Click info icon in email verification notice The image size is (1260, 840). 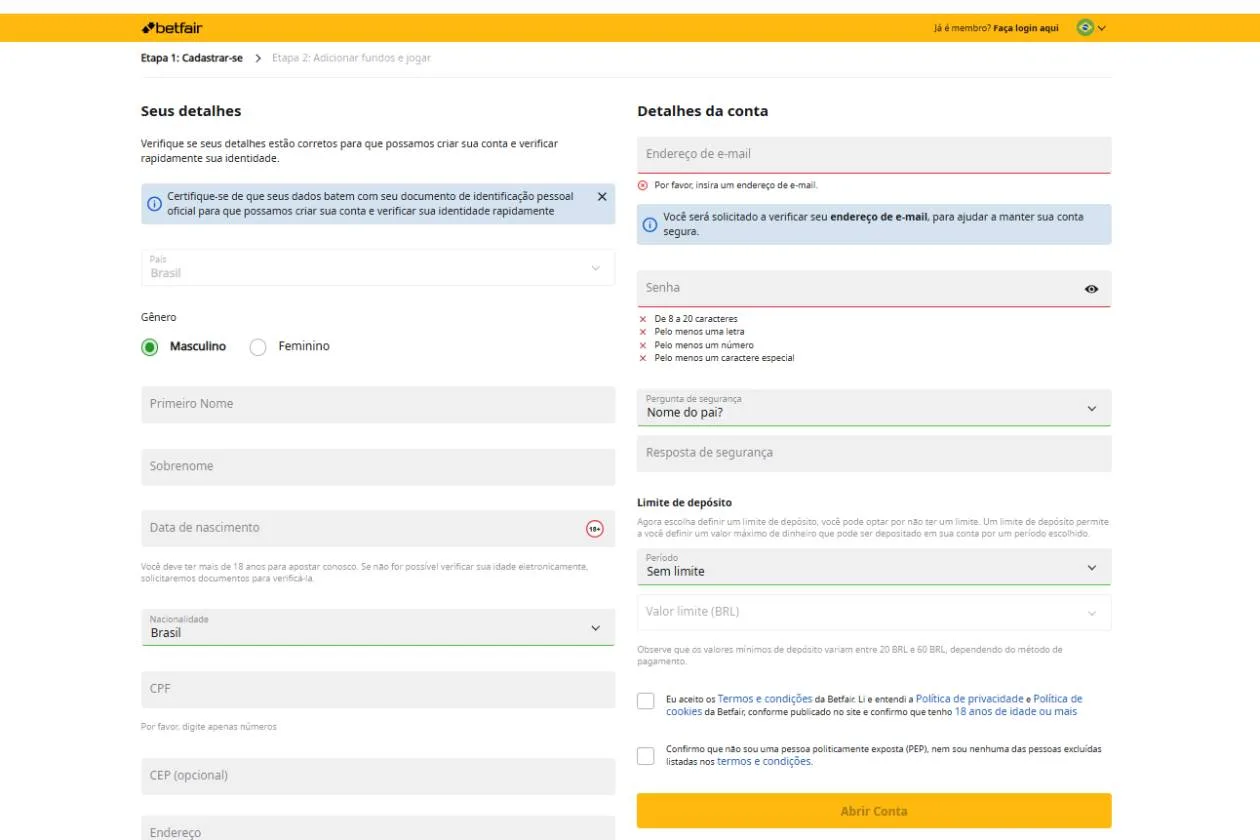[650, 224]
